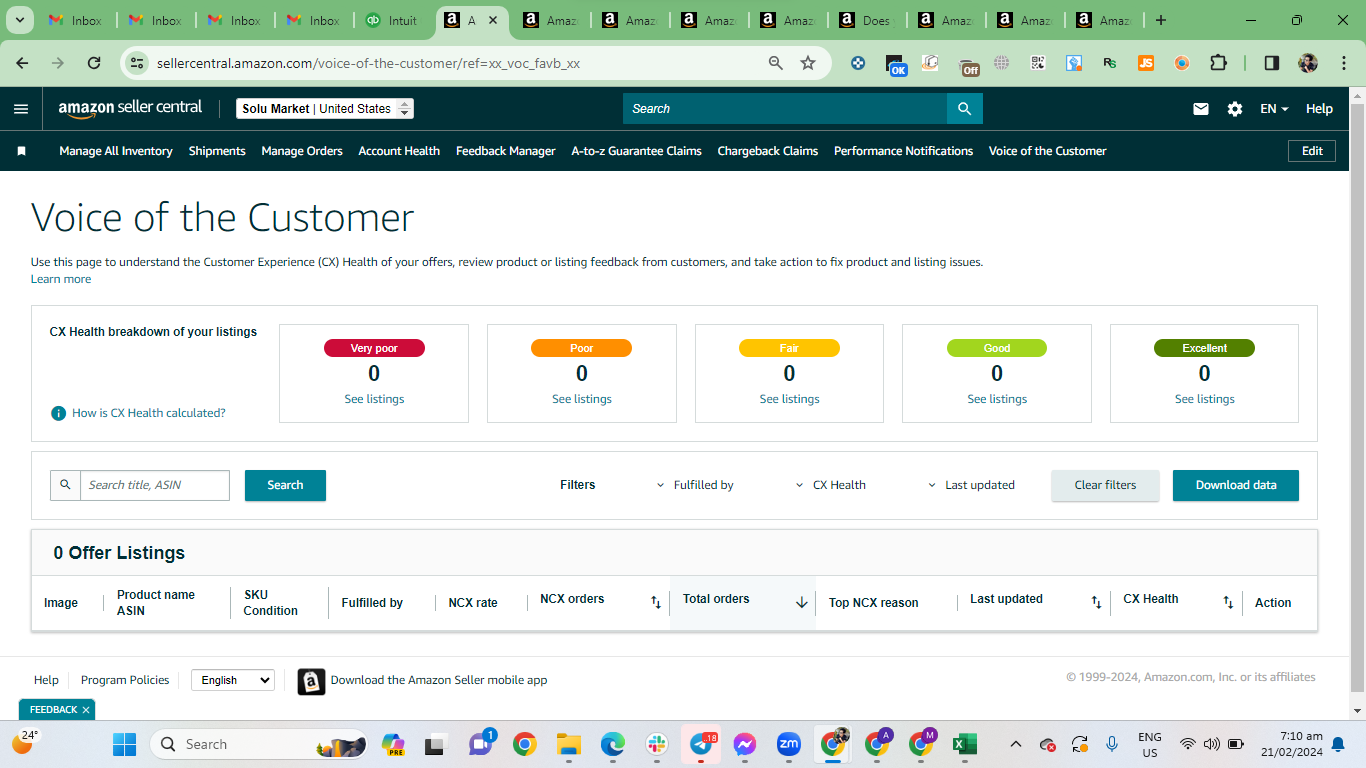Click Clear filters

pyautogui.click(x=1105, y=485)
